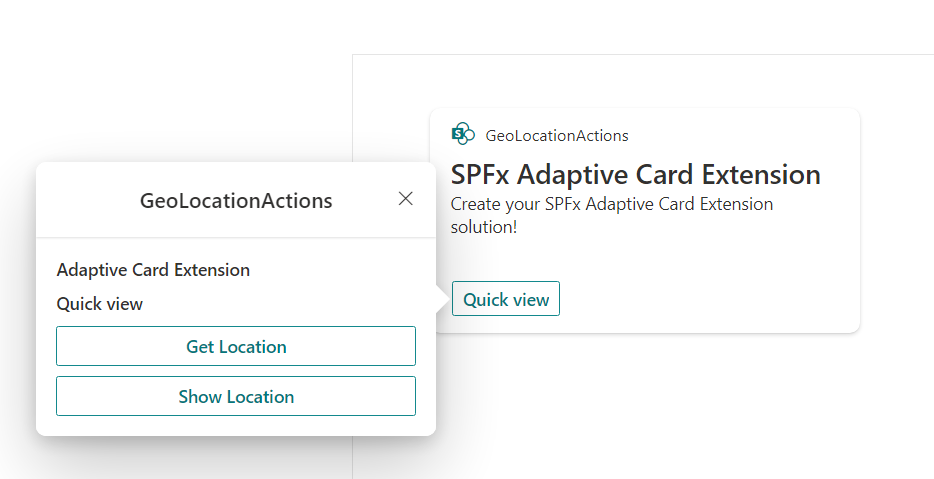Close the GeoLocationActions quick view popup
The height and width of the screenshot is (479, 934).
coord(406,199)
